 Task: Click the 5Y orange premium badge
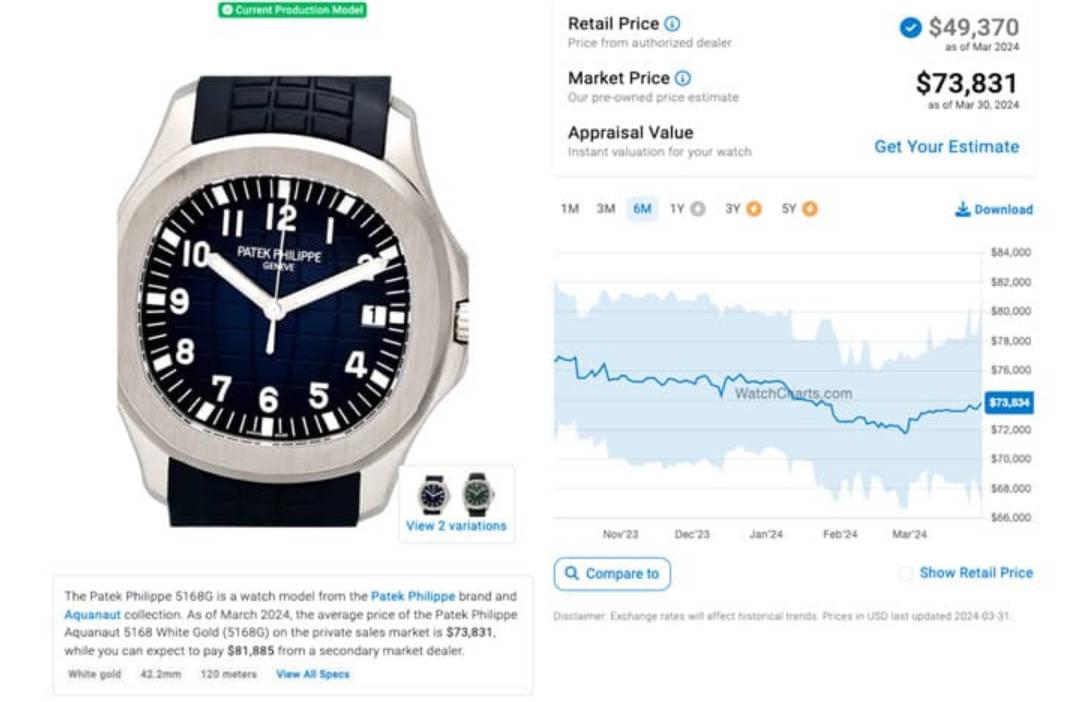[x=810, y=209]
